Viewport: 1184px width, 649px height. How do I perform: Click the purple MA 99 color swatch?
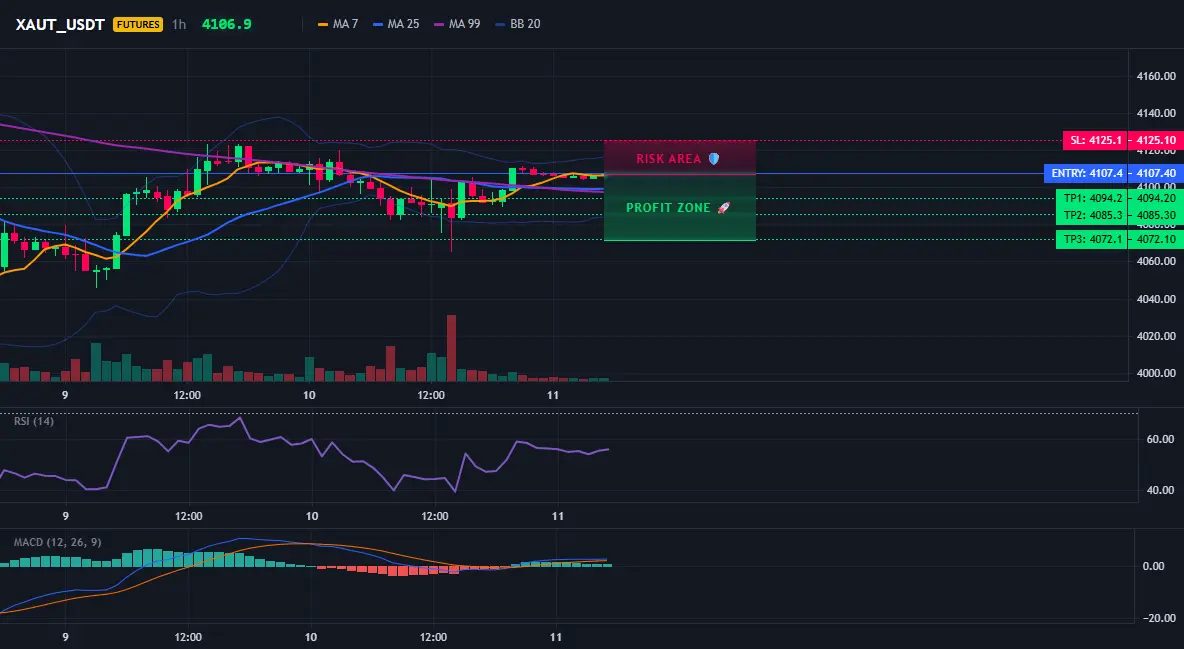tap(439, 24)
